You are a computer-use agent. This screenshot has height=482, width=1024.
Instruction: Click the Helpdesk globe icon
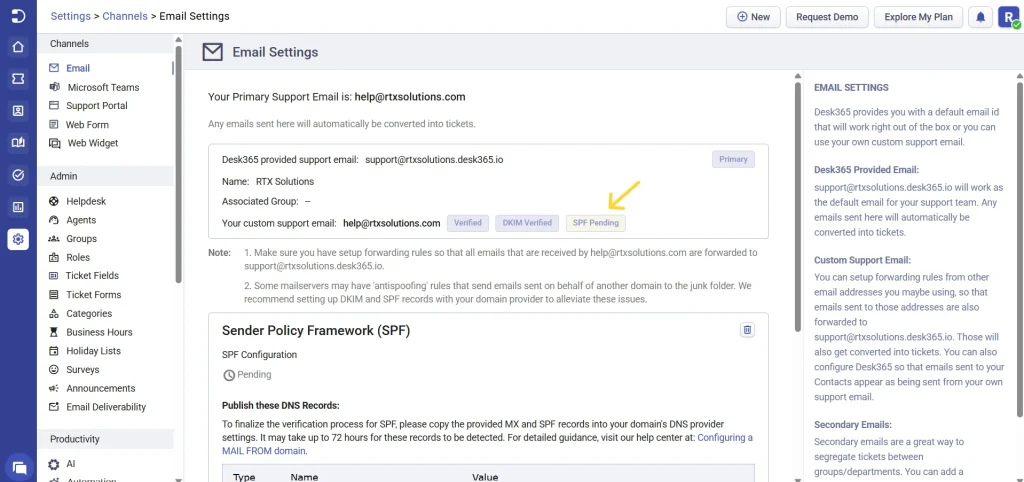pos(54,201)
